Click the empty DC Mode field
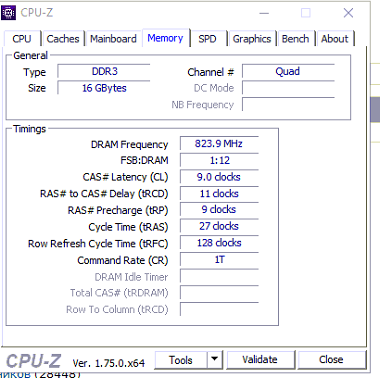380x378 pixels. point(288,88)
